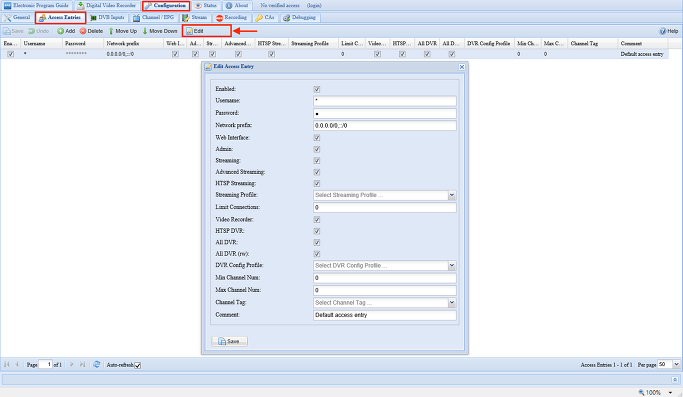The height and width of the screenshot is (397, 683).
Task: Switch to Digital Video Recorder tab
Action: click(107, 6)
